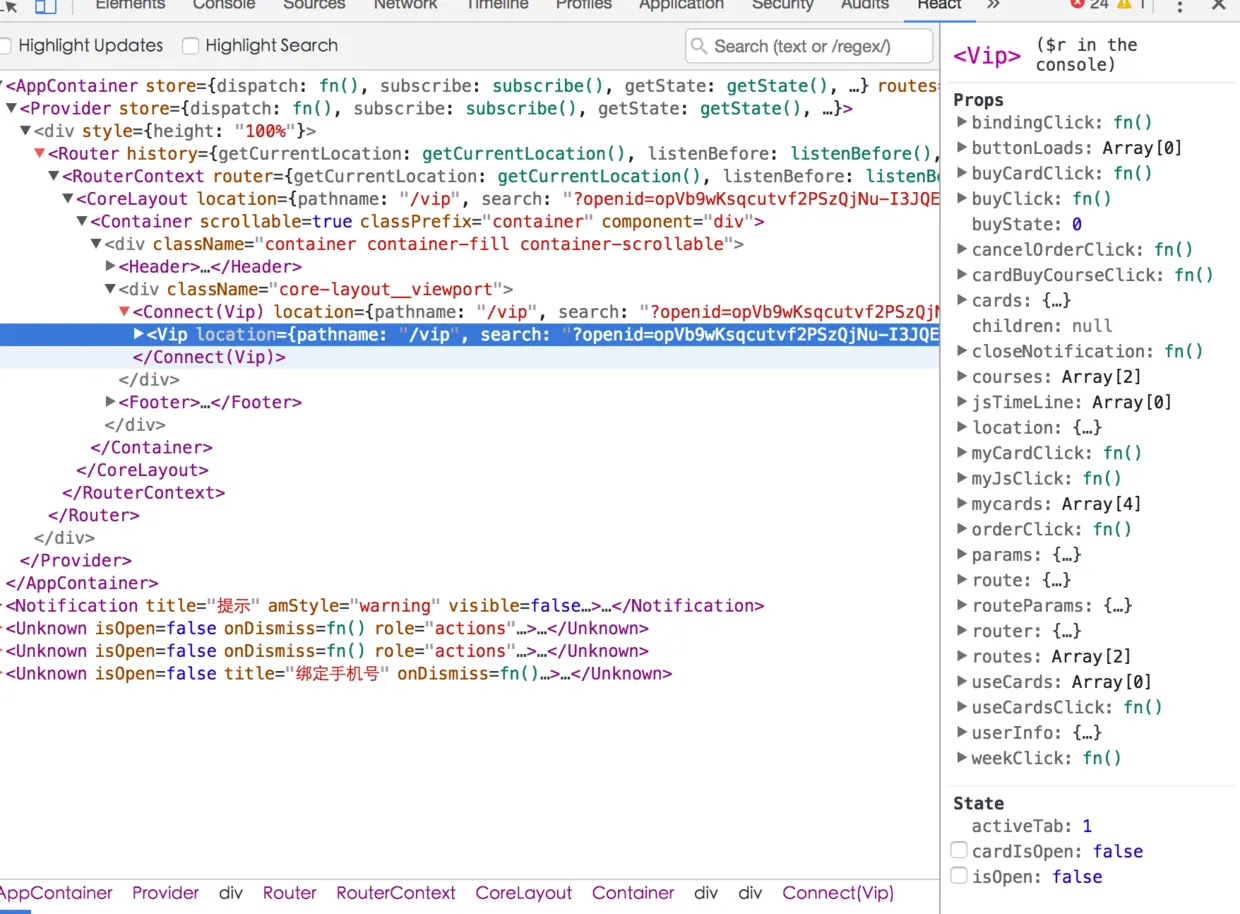Screen dimensions: 1240x914
Task: Expand the Footer node
Action: click(x=111, y=402)
